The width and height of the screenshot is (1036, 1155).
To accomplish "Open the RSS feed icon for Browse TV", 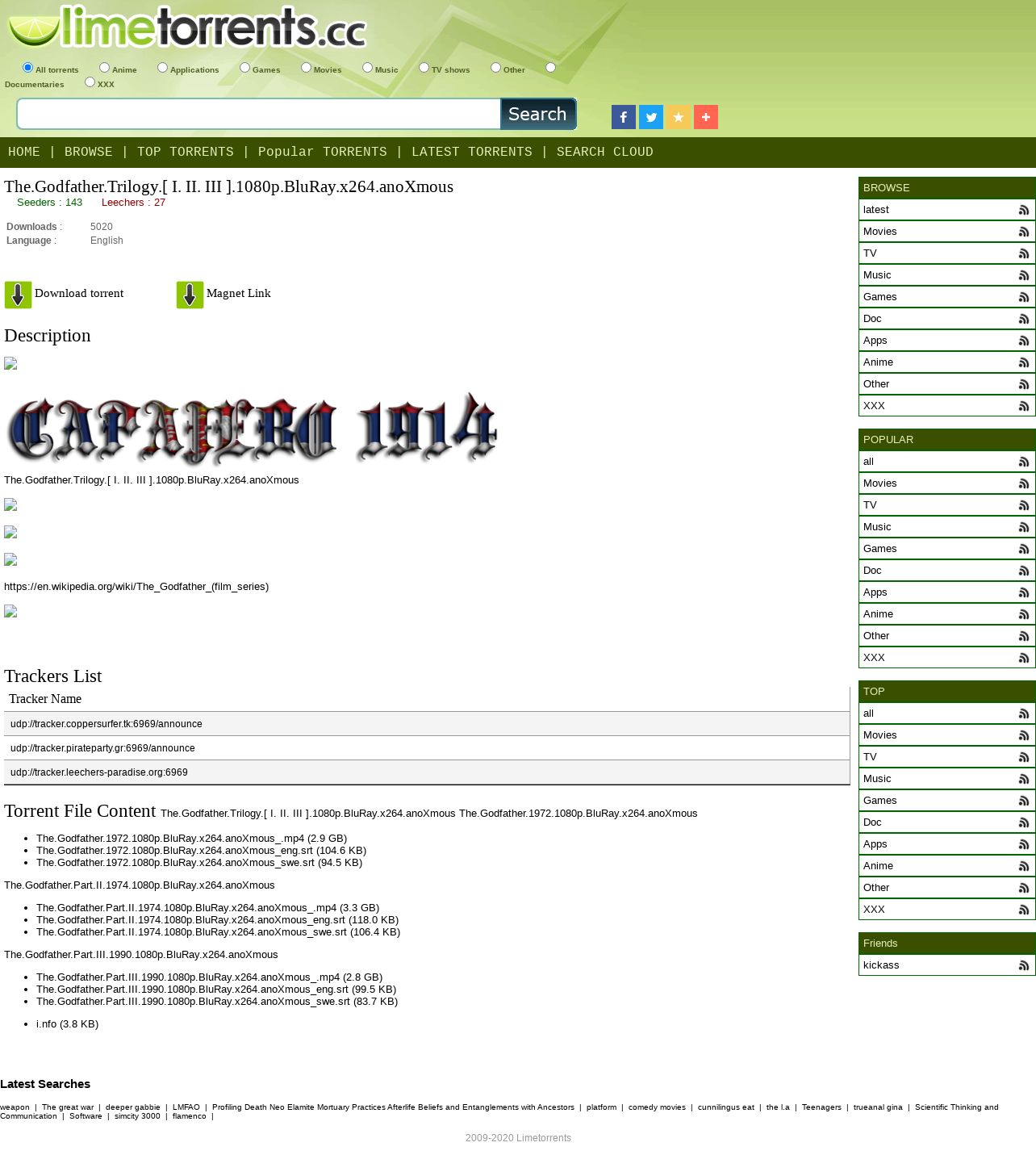I will coord(1024,253).
